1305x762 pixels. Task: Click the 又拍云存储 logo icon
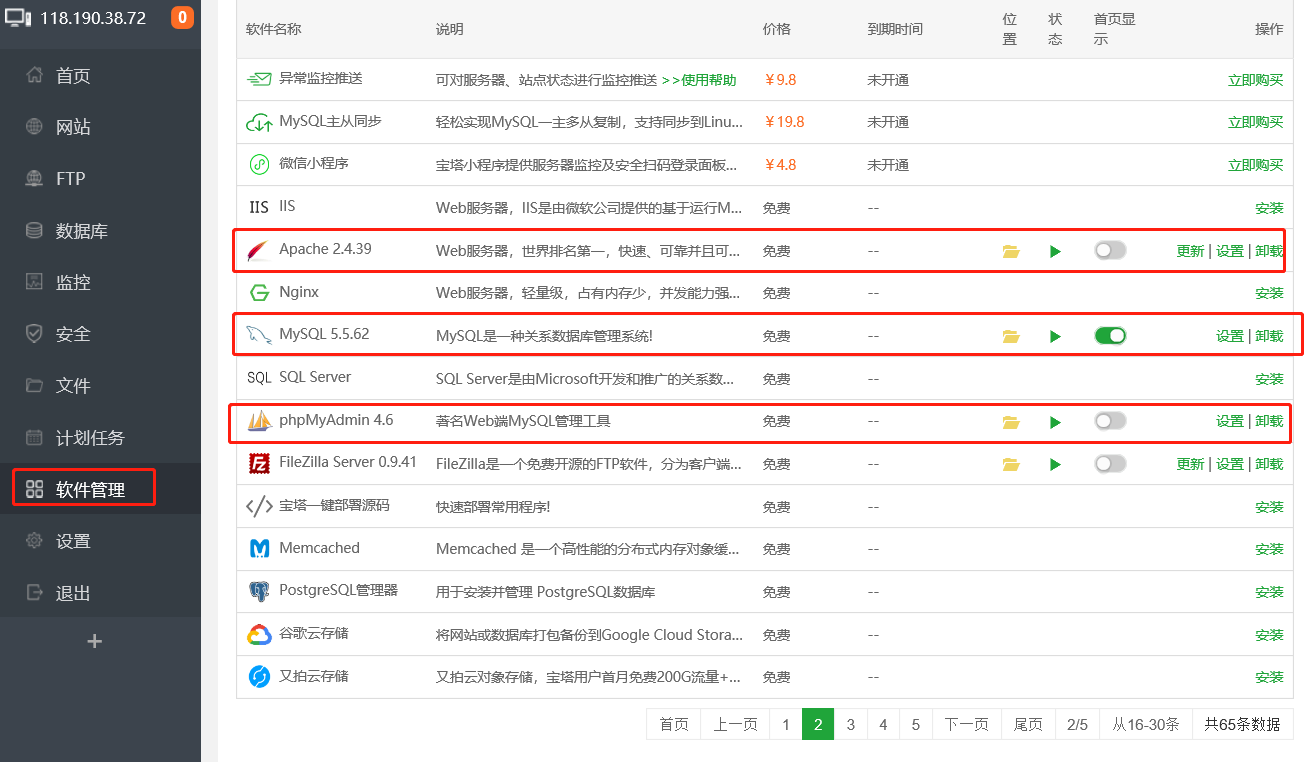(x=259, y=677)
